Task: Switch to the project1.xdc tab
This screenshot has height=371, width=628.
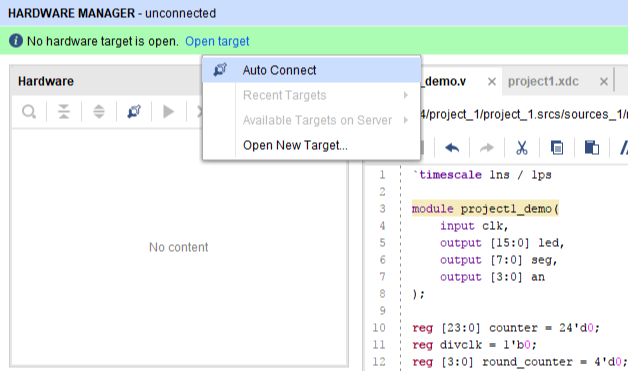Action: 543,81
